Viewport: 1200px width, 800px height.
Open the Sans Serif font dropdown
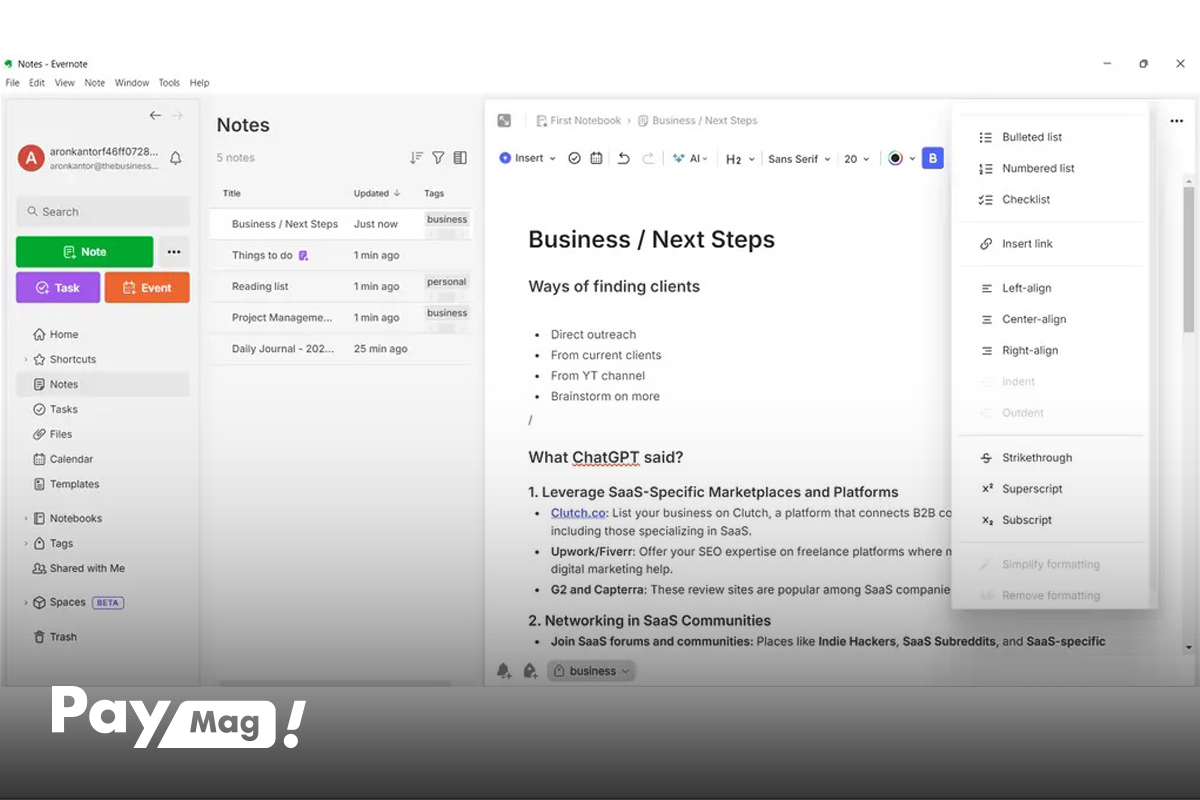tap(798, 158)
